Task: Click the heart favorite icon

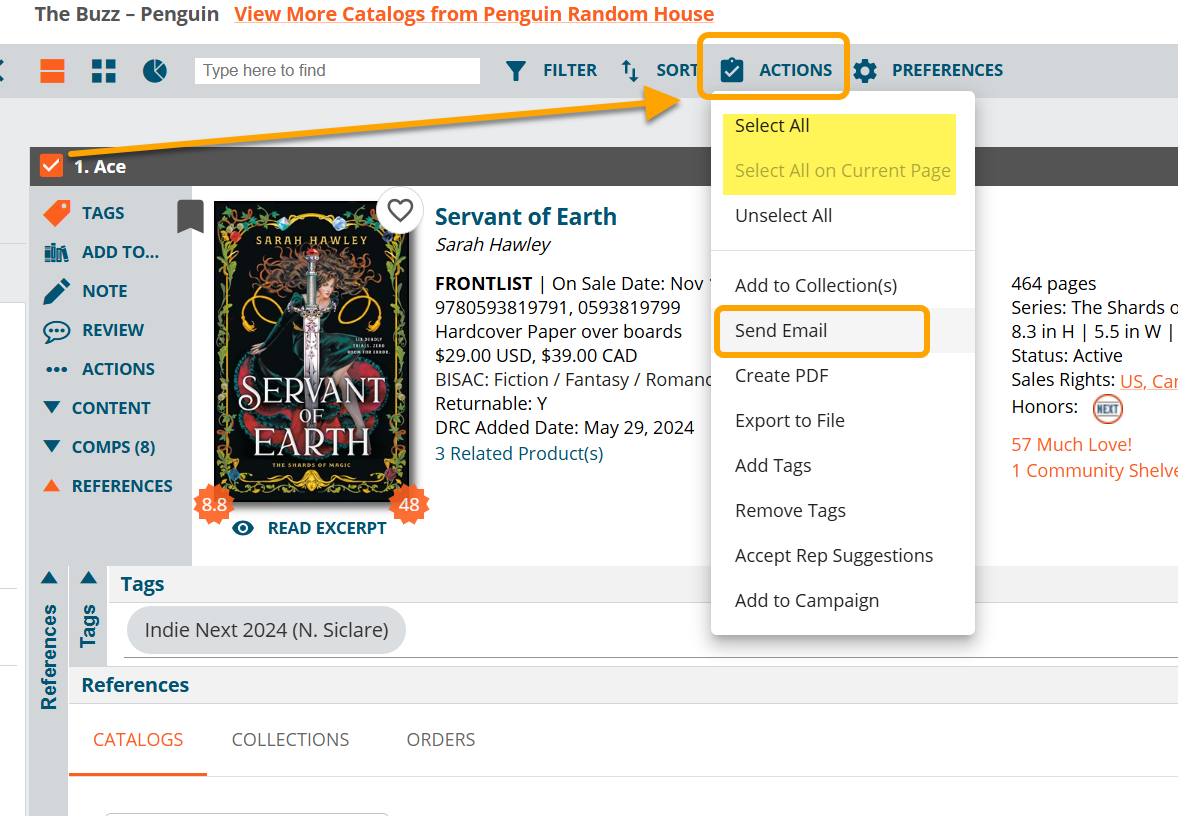Action: [x=400, y=211]
